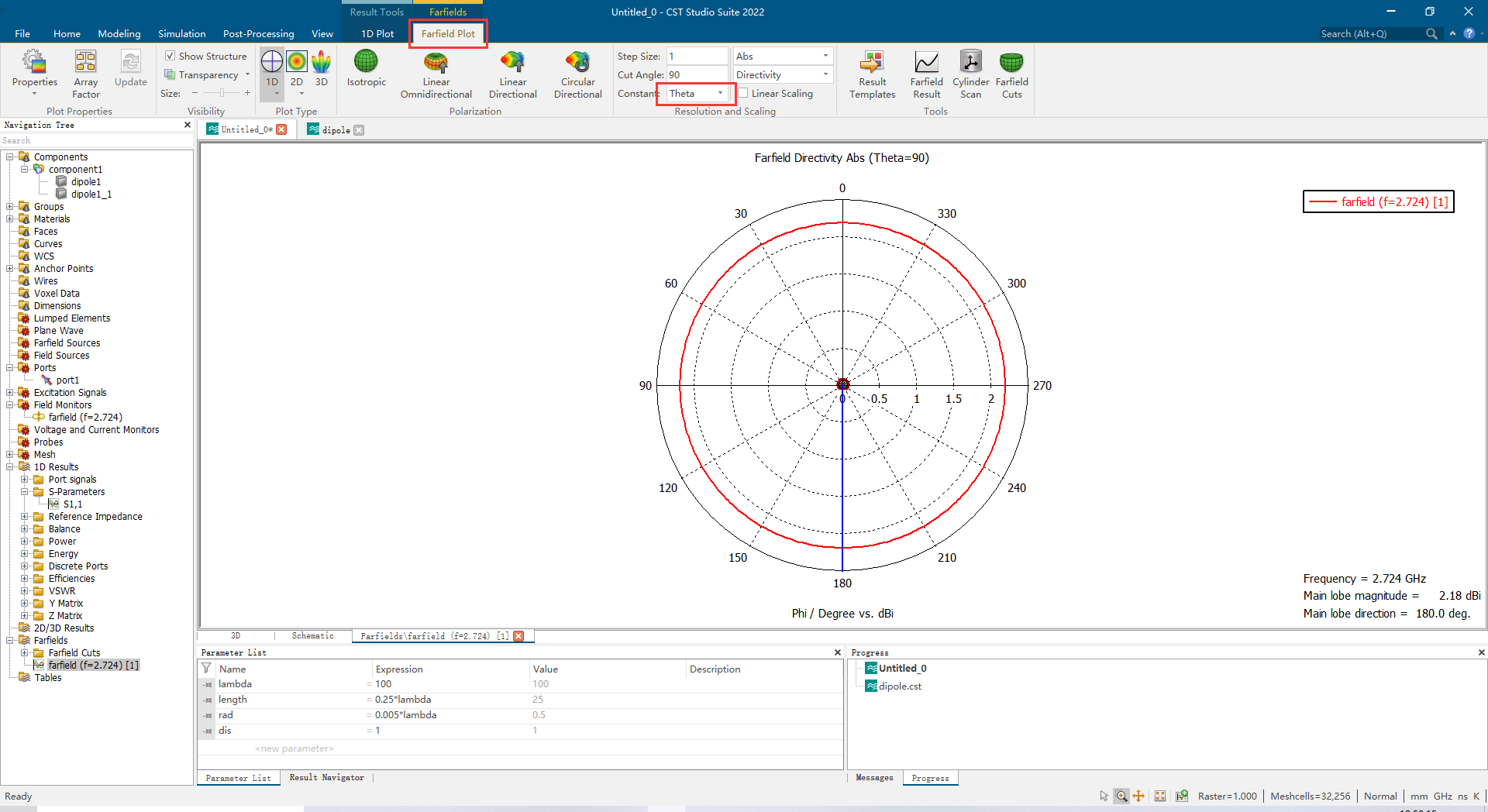The image size is (1488, 812).
Task: Open the Messages tab
Action: pyautogui.click(x=874, y=777)
